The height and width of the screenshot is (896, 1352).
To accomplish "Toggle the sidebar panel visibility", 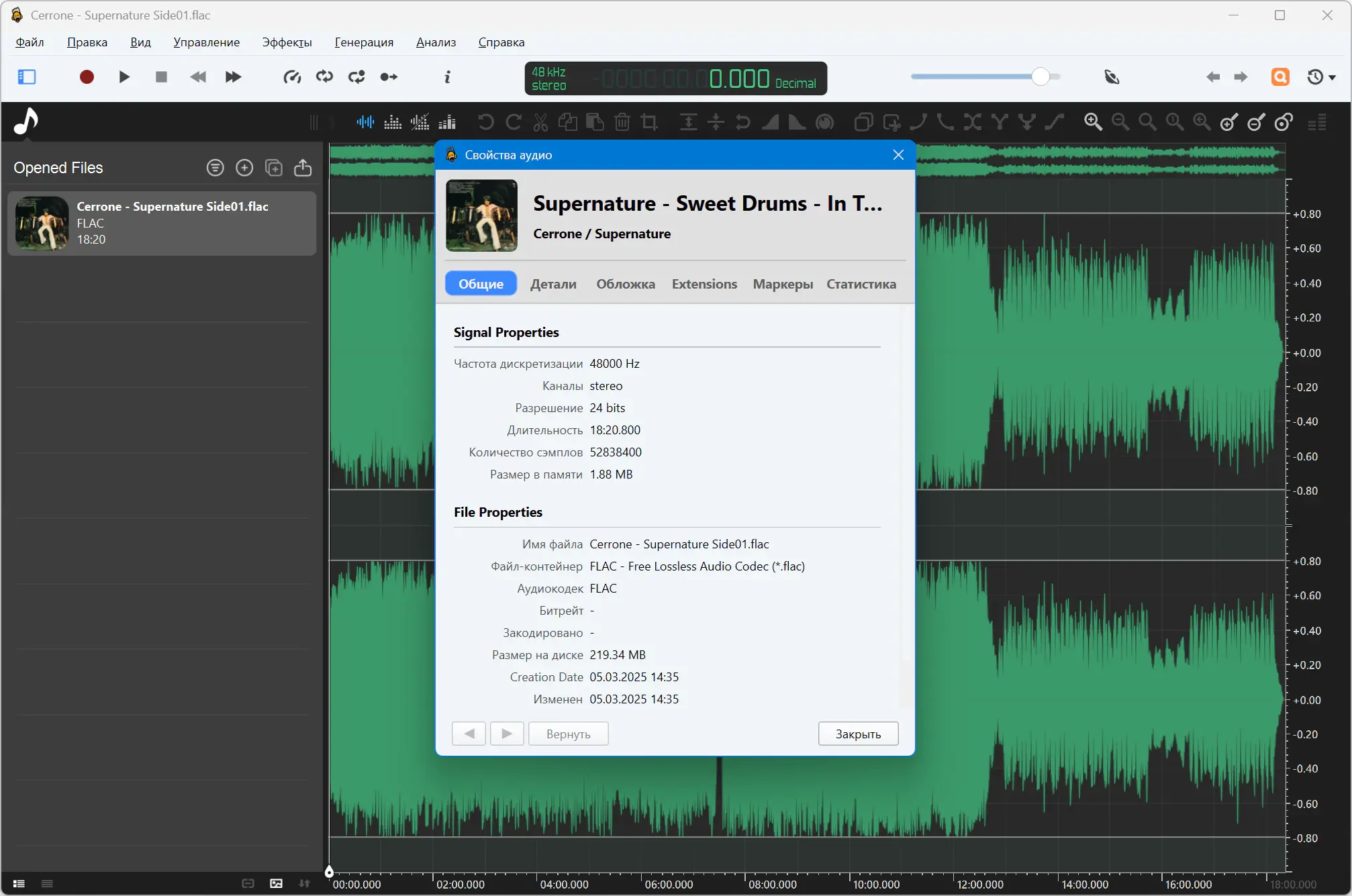I will pos(27,77).
